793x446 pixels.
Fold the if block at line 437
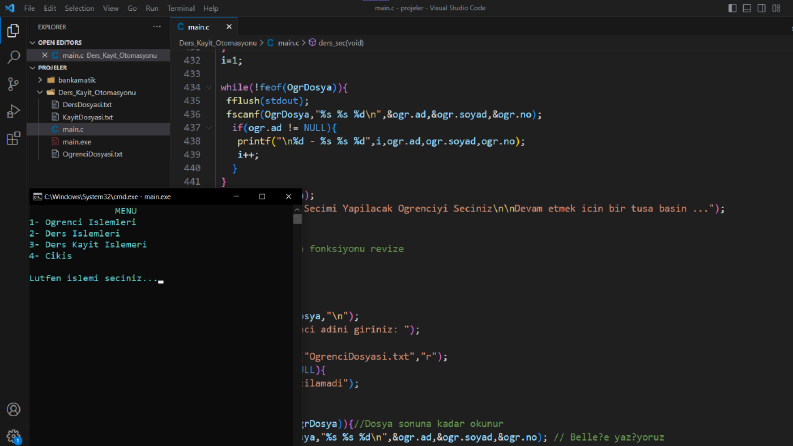click(x=209, y=128)
